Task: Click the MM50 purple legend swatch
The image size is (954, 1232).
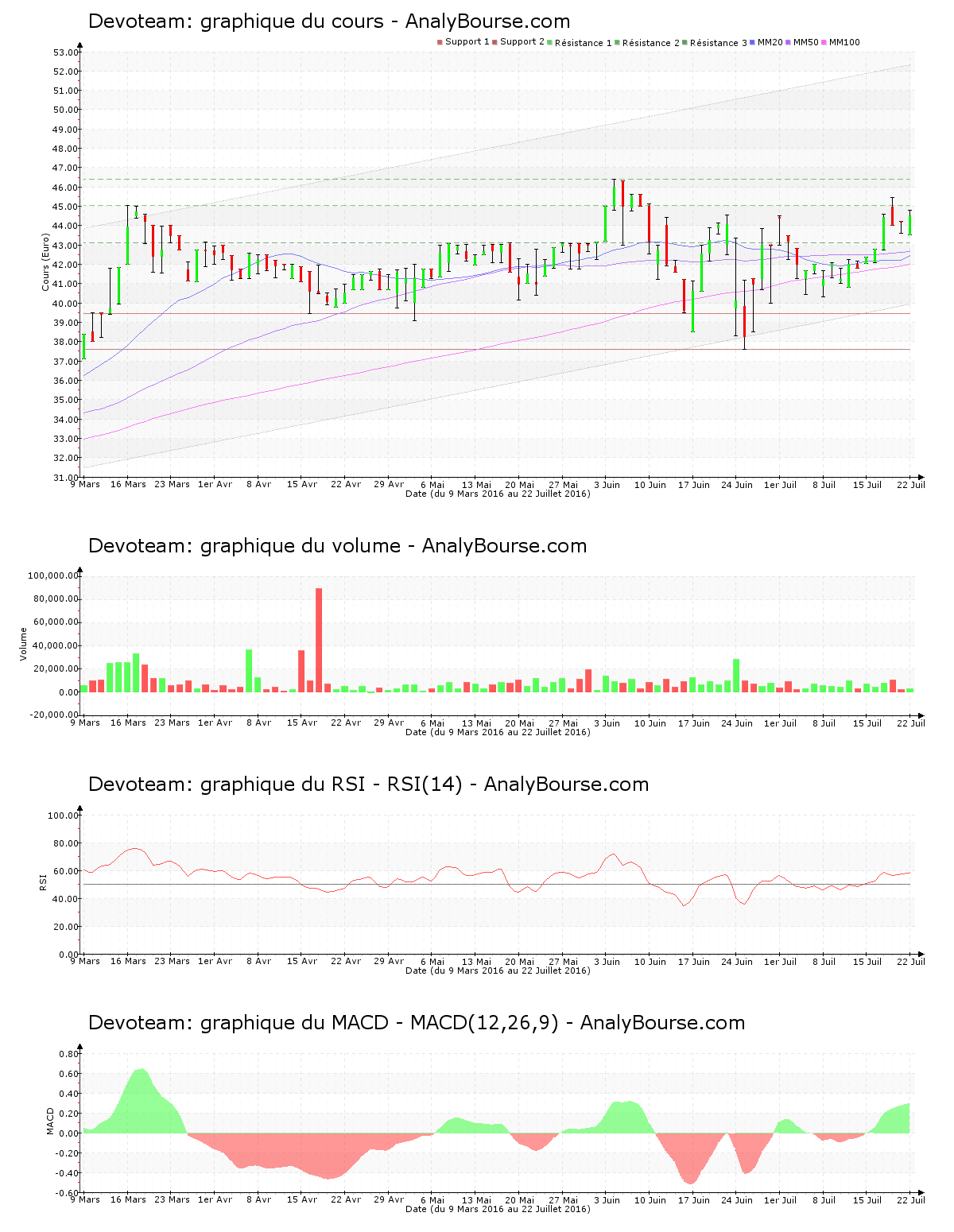Action: [788, 42]
